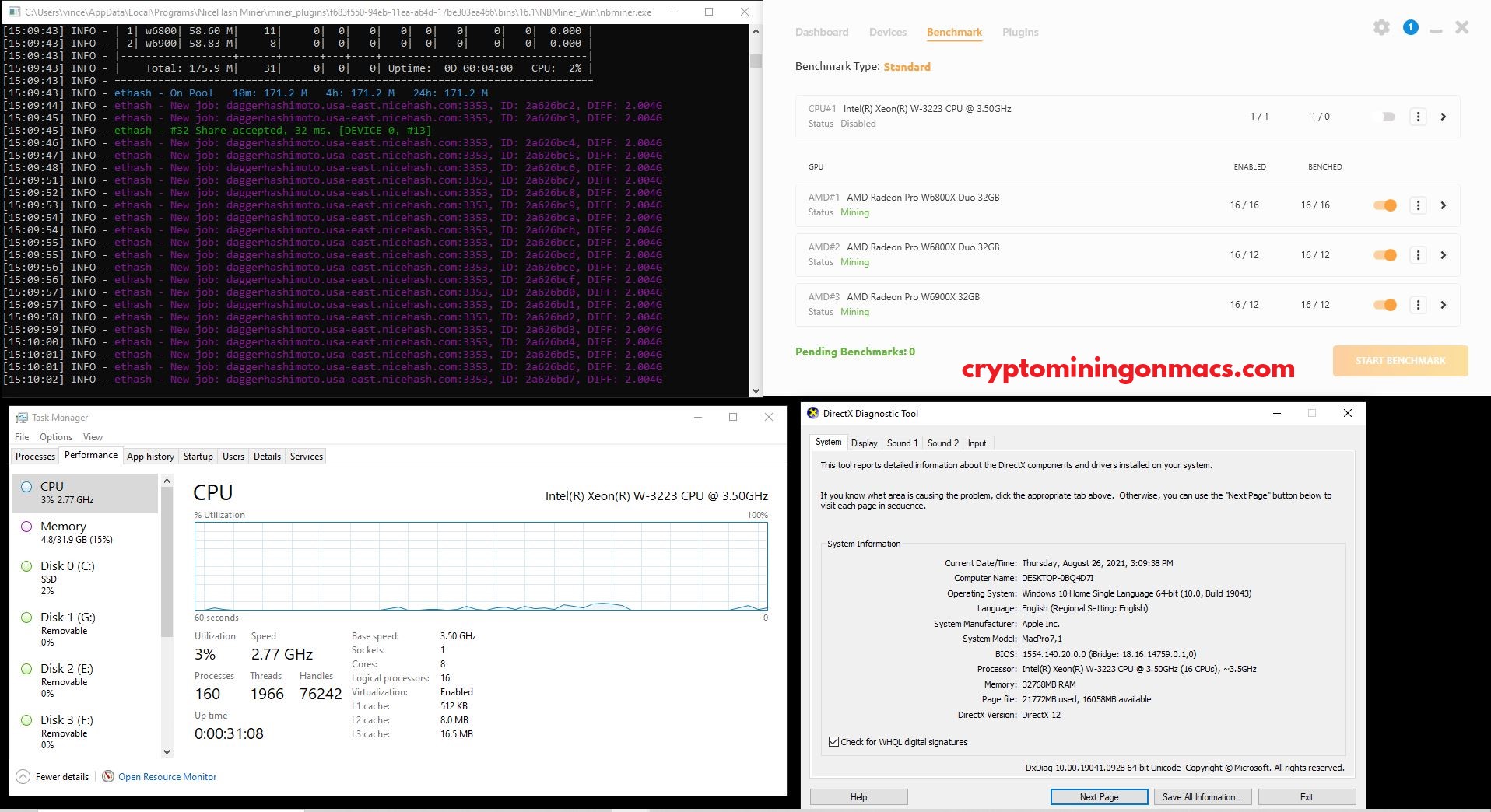Switch to DirectX Sound 1 tab
The image size is (1491, 812).
click(x=902, y=443)
